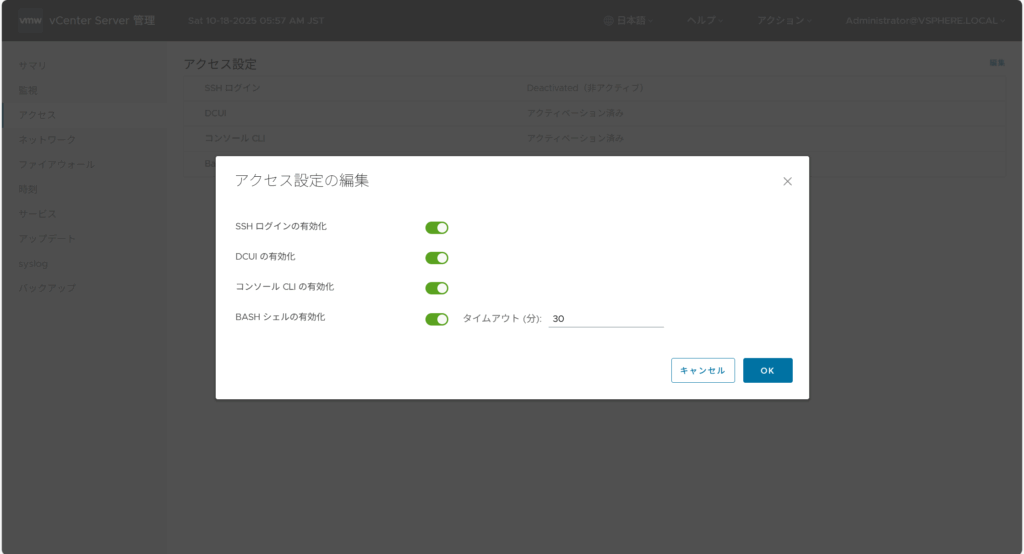Select ネットワーク in the sidebar
This screenshot has height=554, width=1024.
47,140
